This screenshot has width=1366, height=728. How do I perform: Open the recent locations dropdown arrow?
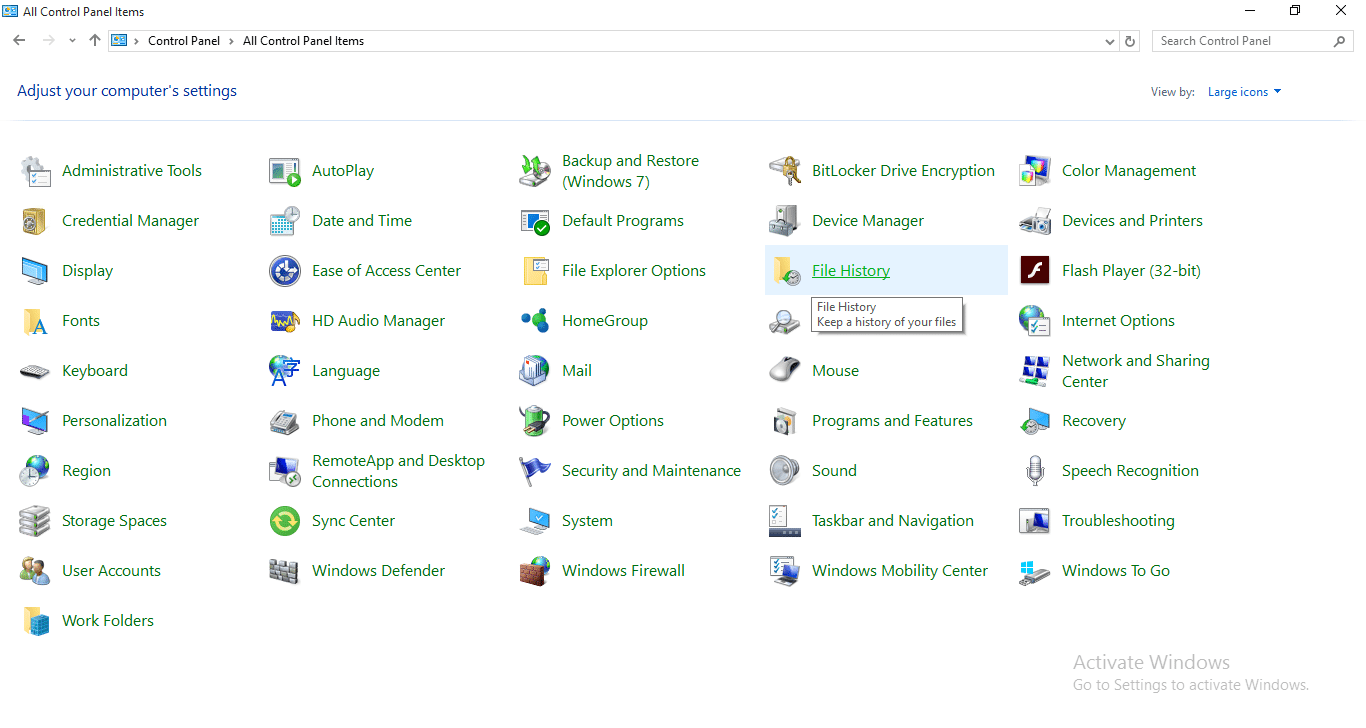click(x=72, y=41)
